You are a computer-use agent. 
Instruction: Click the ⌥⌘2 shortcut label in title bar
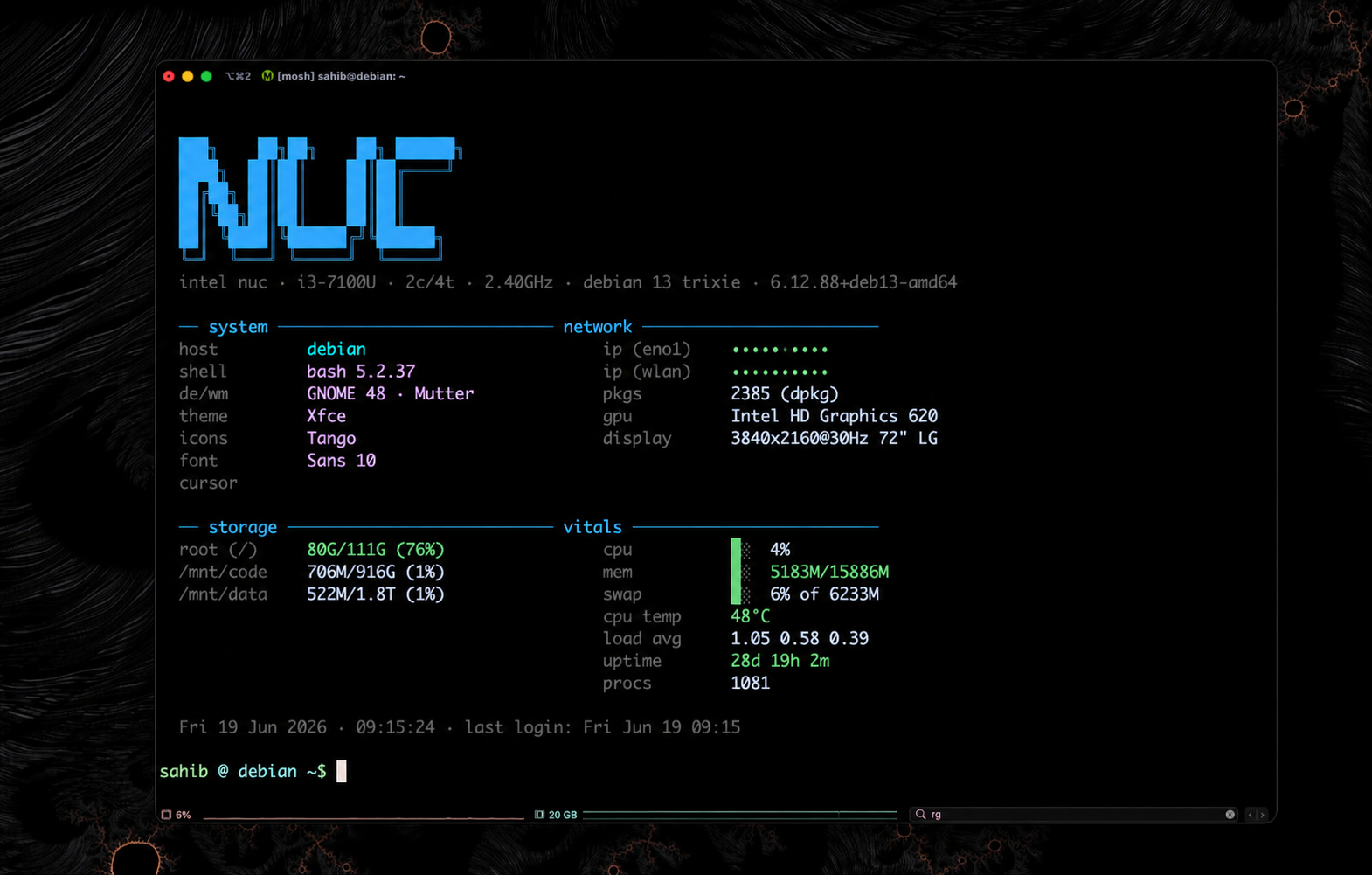click(238, 76)
